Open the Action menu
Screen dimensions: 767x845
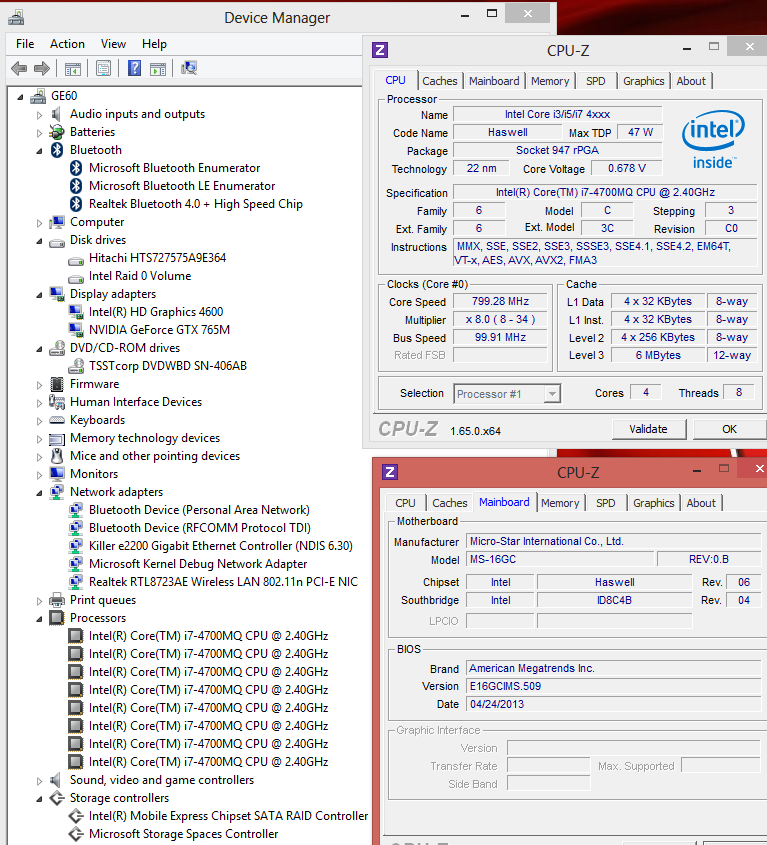click(x=67, y=44)
